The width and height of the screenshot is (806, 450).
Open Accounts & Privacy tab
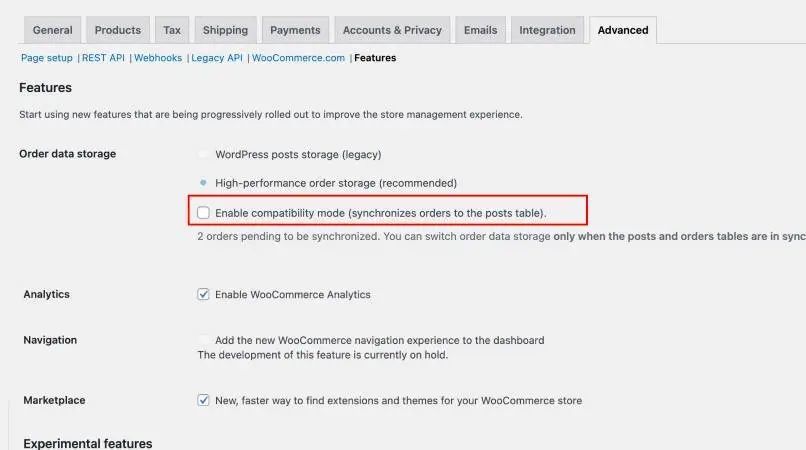click(392, 30)
